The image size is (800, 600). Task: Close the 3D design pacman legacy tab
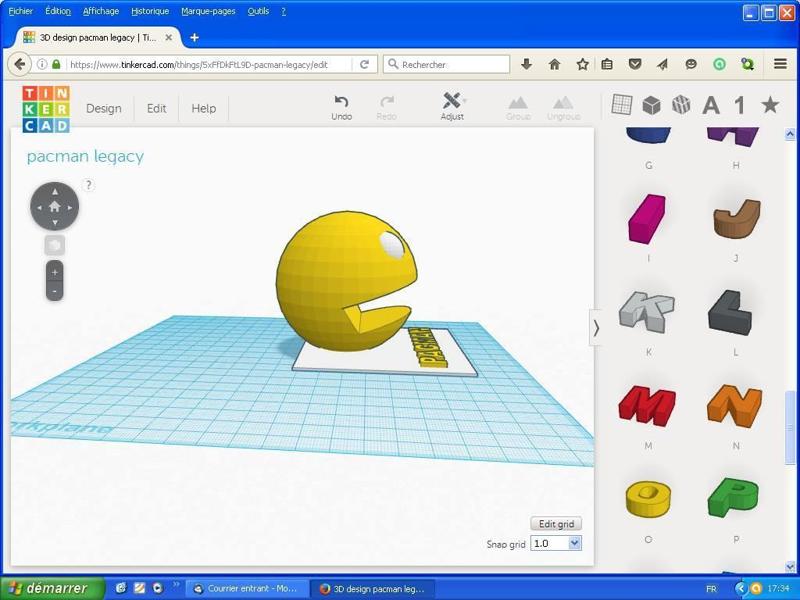(168, 38)
